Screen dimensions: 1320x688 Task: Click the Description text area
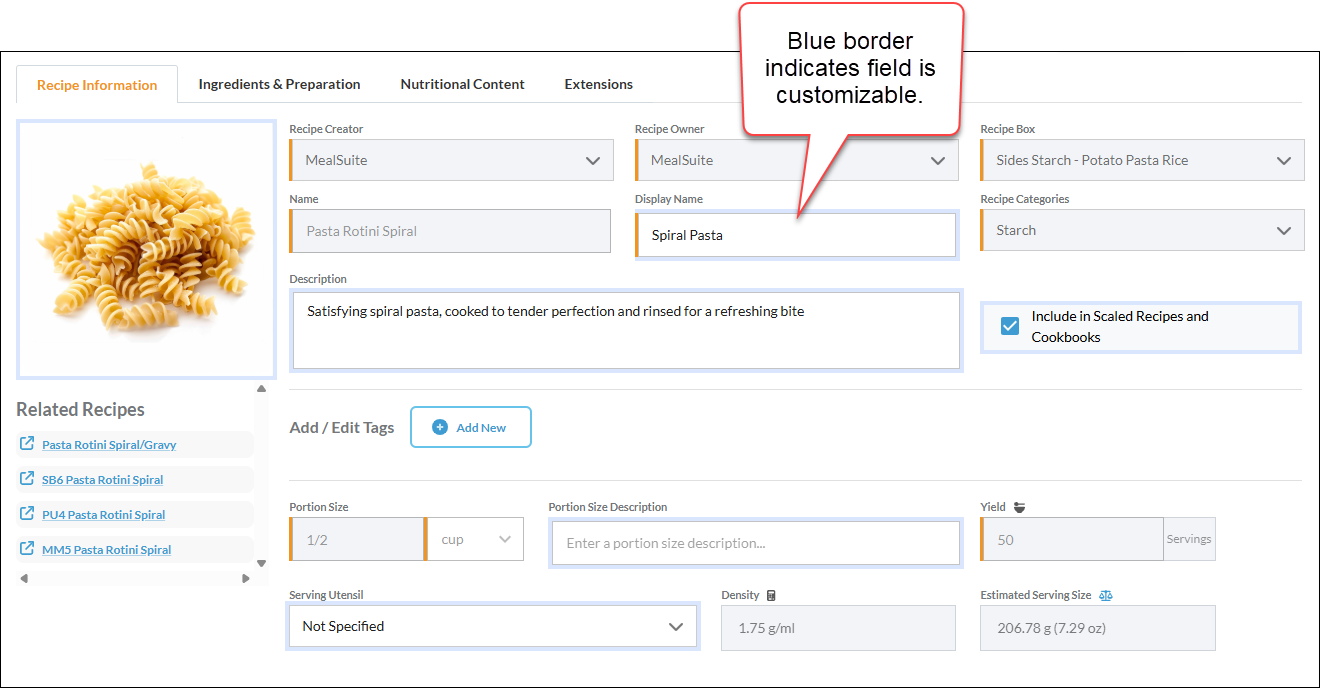(626, 330)
